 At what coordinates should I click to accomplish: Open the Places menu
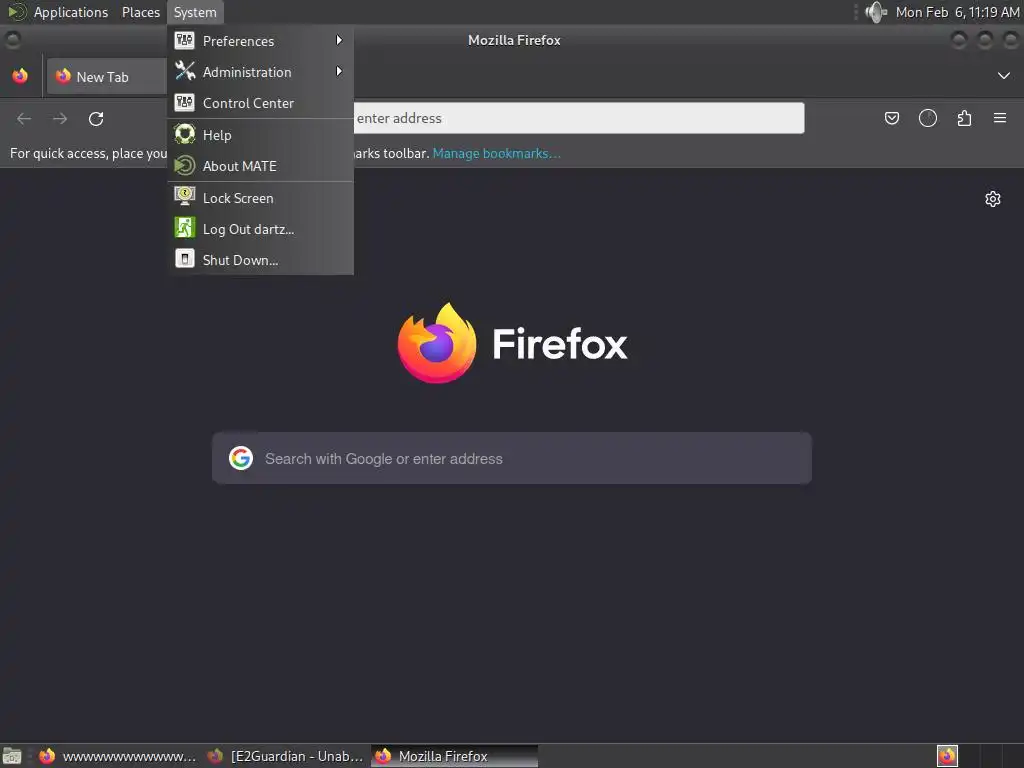[x=141, y=12]
